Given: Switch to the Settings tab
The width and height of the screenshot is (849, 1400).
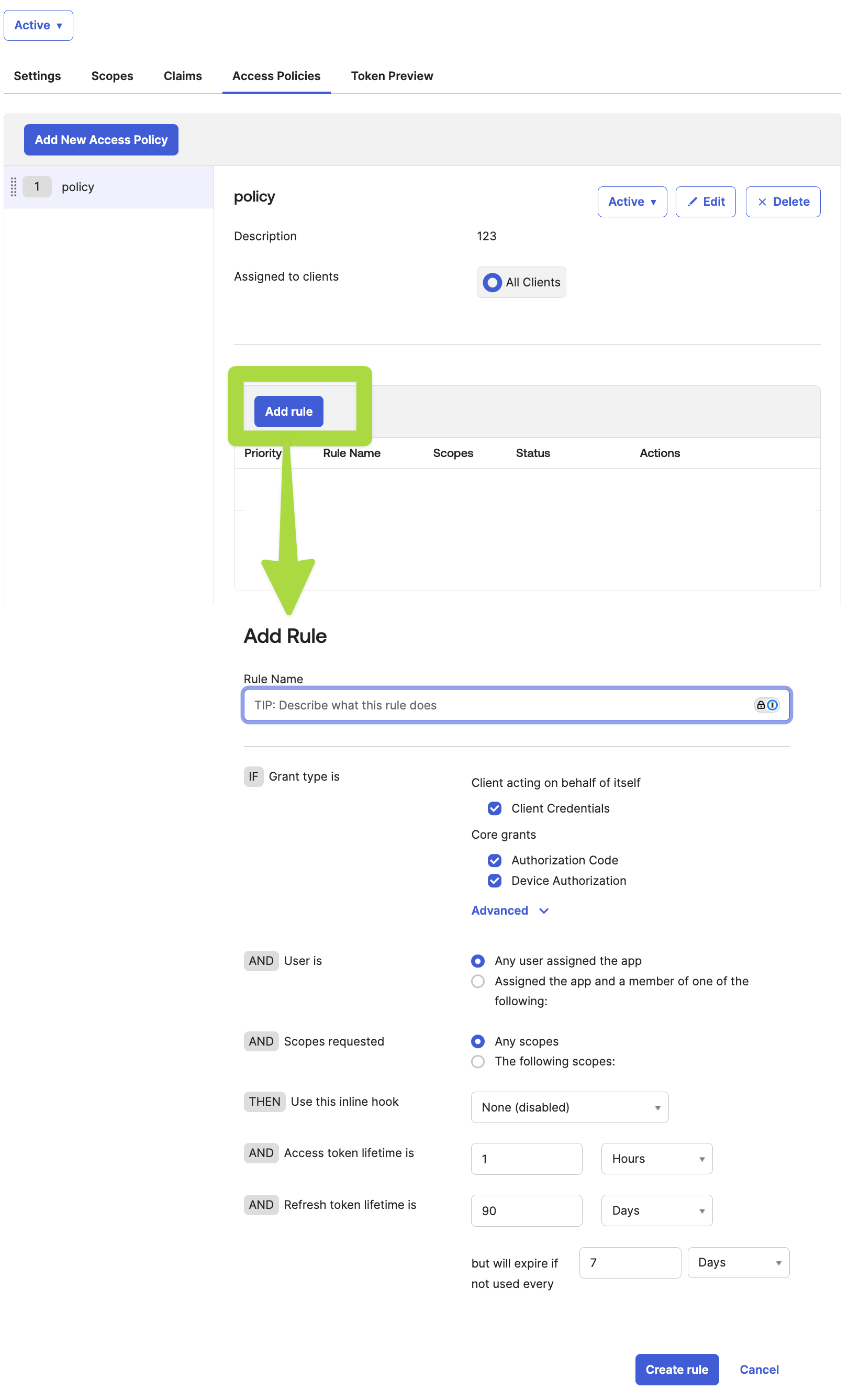Looking at the screenshot, I should (38, 76).
